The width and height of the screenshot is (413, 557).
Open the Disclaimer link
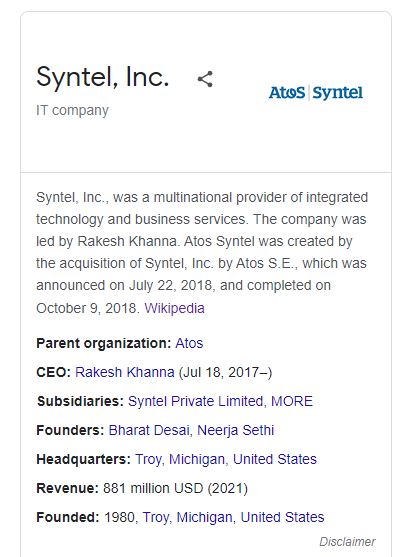[347, 542]
